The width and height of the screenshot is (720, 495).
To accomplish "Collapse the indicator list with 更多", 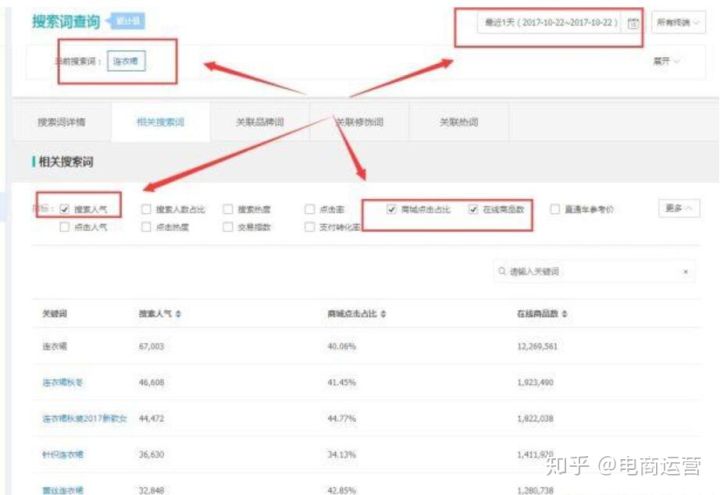I will click(x=679, y=208).
